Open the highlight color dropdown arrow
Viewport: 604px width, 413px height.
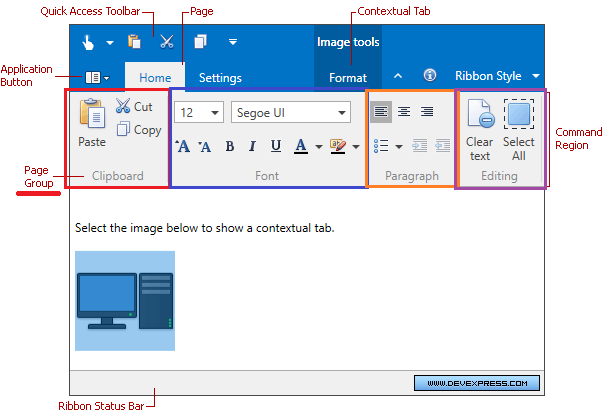point(356,147)
